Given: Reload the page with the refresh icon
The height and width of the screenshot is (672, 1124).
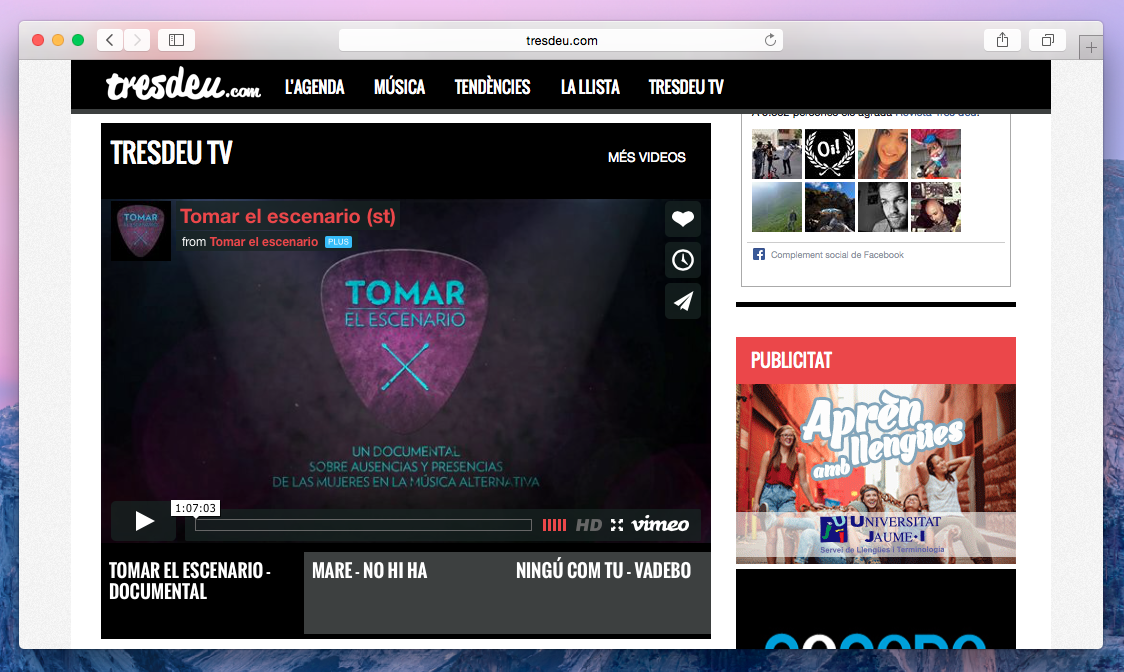Looking at the screenshot, I should [770, 40].
